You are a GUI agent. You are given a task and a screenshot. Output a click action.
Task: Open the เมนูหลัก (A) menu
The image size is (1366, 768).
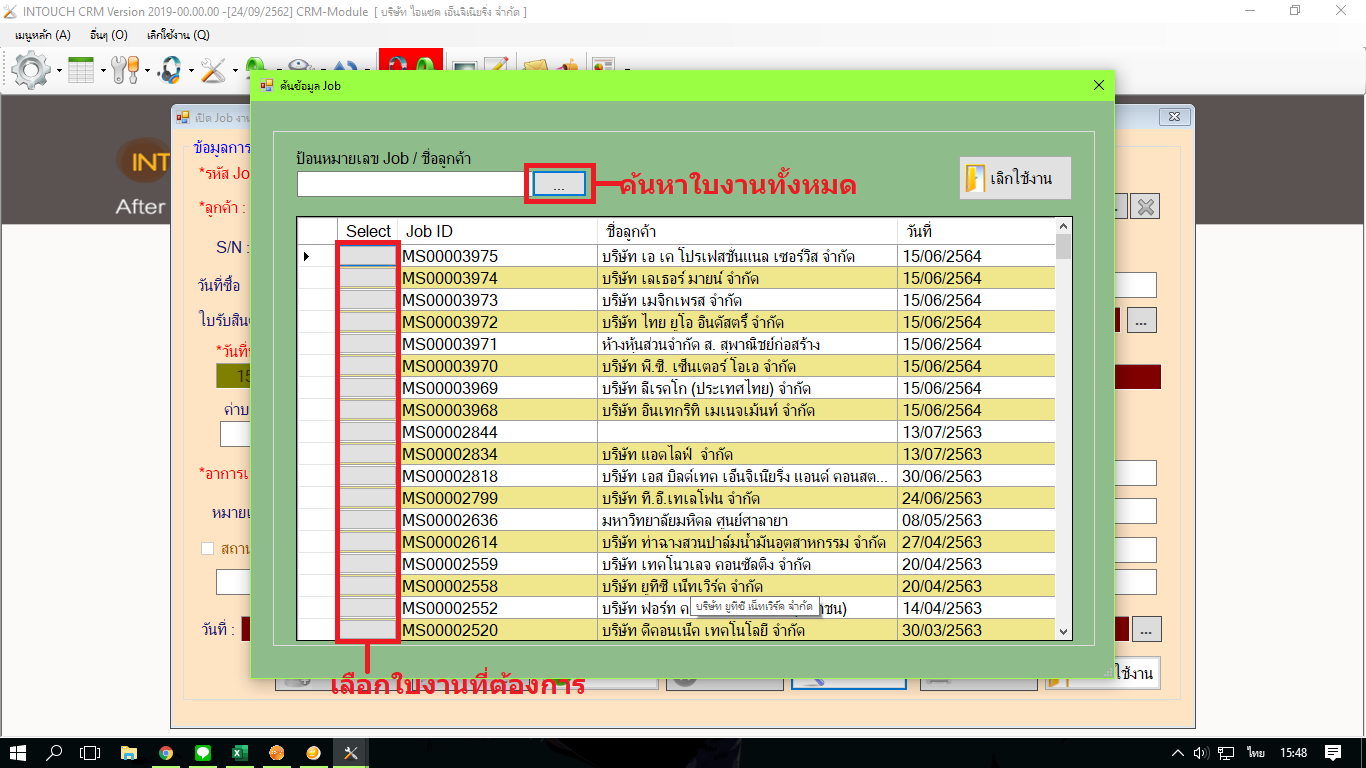pyautogui.click(x=43, y=35)
